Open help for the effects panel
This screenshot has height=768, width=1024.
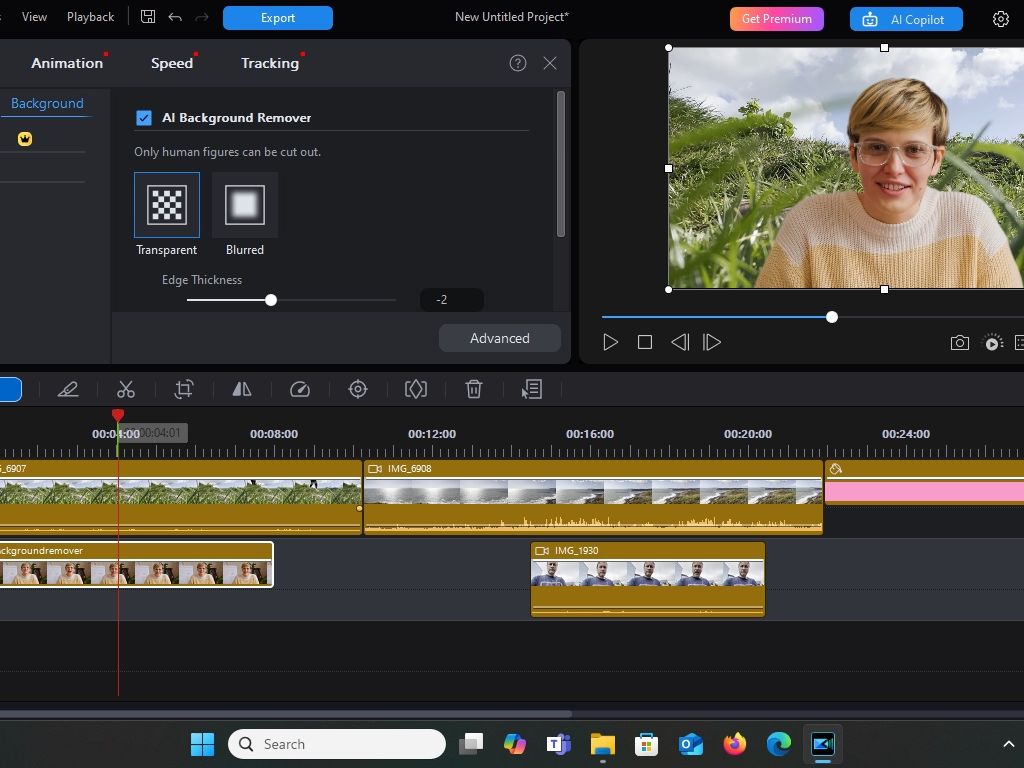(518, 63)
